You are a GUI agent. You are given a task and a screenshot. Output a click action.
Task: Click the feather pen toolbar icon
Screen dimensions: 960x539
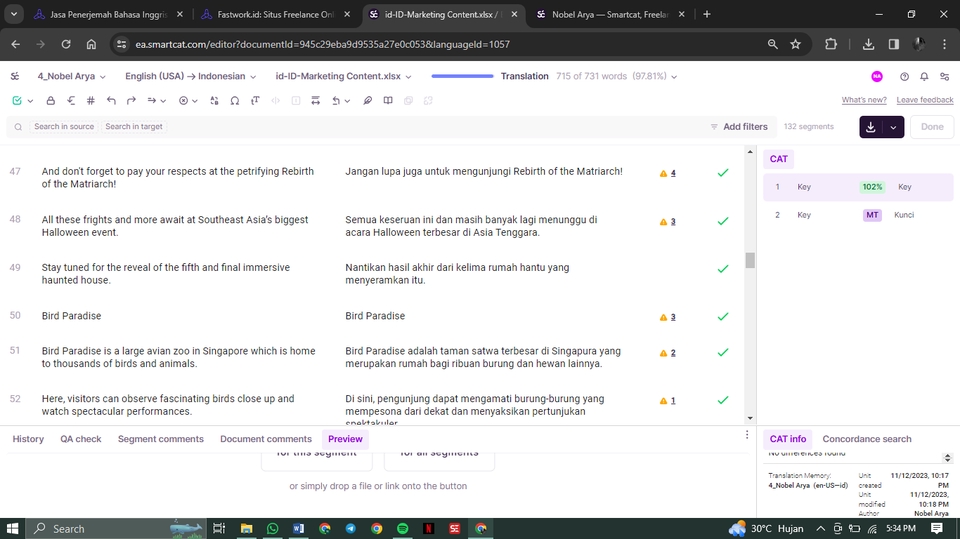tap(367, 100)
